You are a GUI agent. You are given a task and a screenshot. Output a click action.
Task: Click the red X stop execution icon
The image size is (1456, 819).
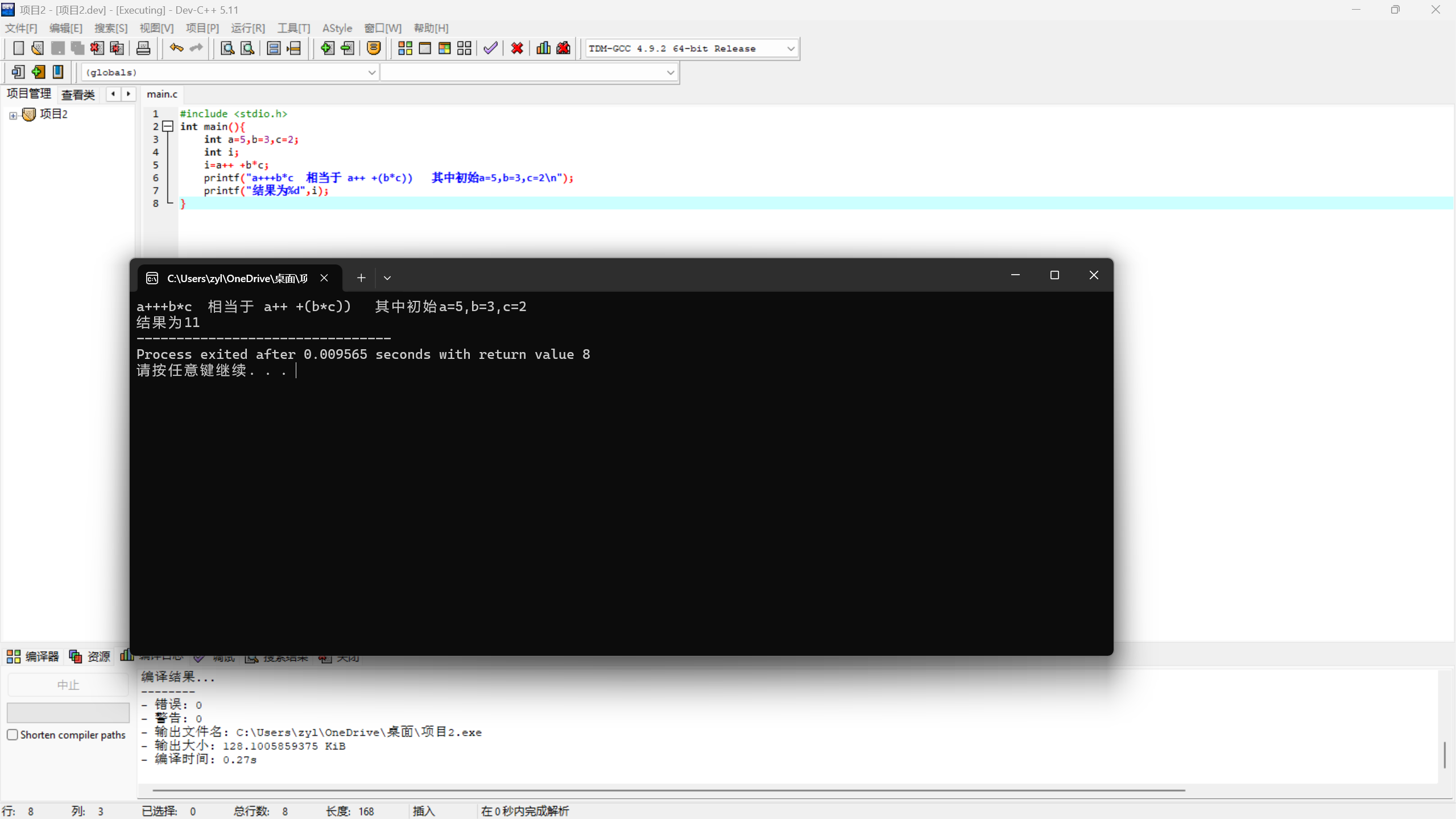pos(517,48)
